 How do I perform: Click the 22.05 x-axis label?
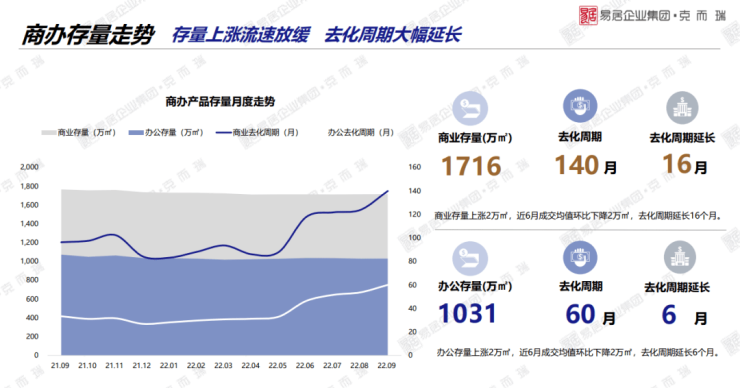click(x=278, y=365)
